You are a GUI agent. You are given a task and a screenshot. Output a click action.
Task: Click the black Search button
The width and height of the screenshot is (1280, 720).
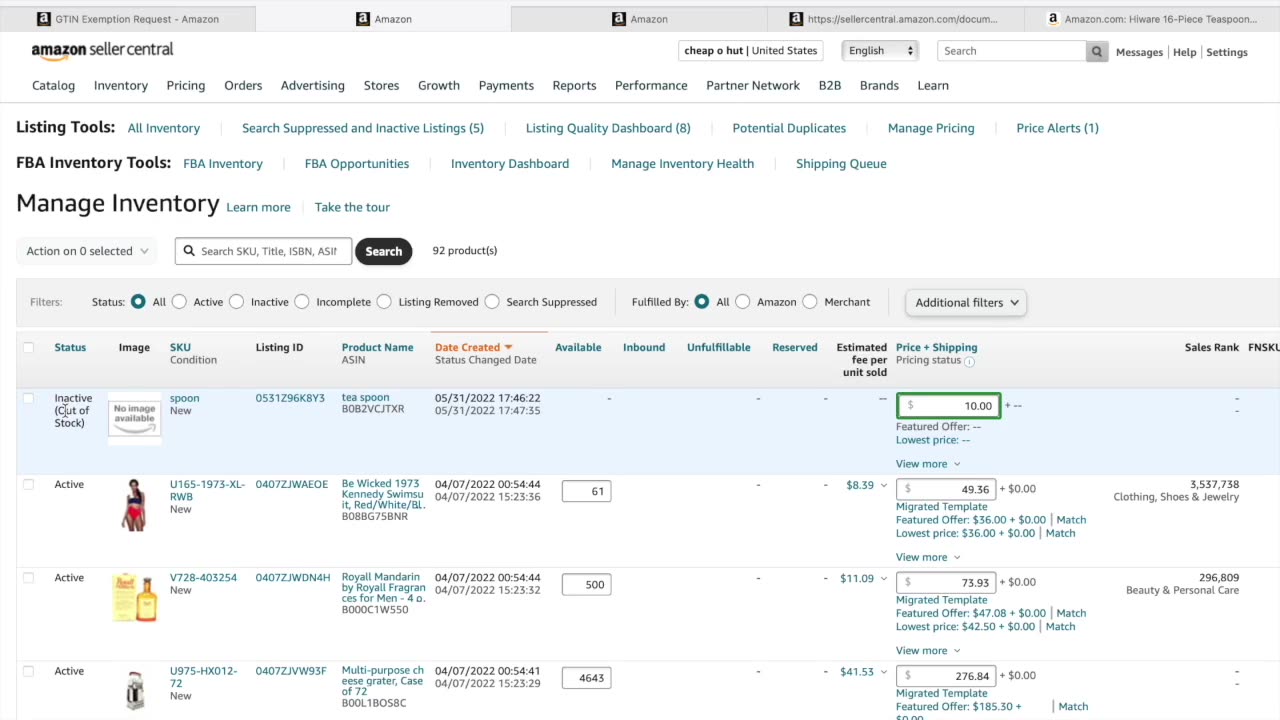click(x=383, y=251)
